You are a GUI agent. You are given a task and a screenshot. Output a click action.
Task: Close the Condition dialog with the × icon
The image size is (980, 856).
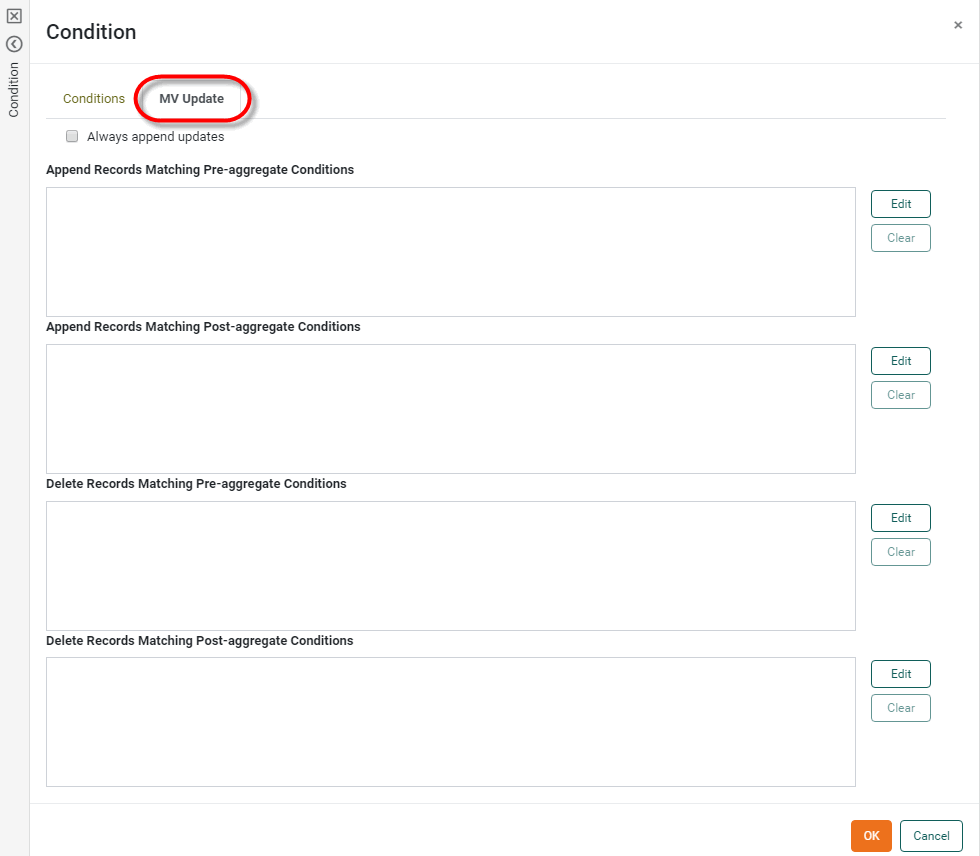958,26
